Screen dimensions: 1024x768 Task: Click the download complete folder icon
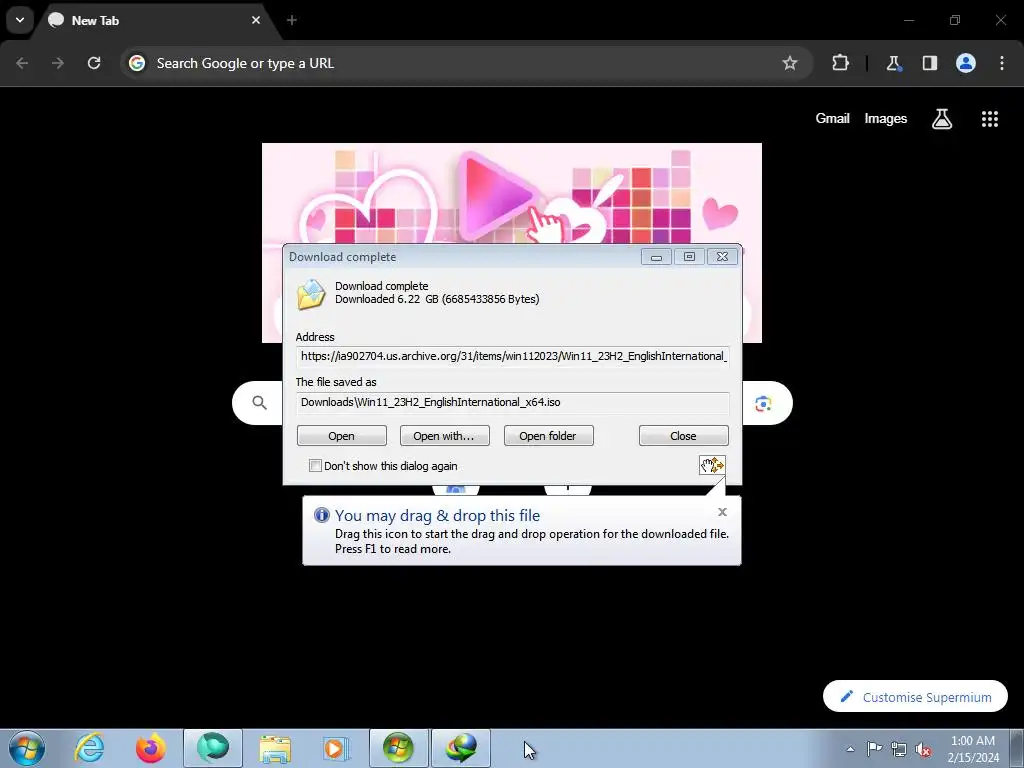[311, 294]
